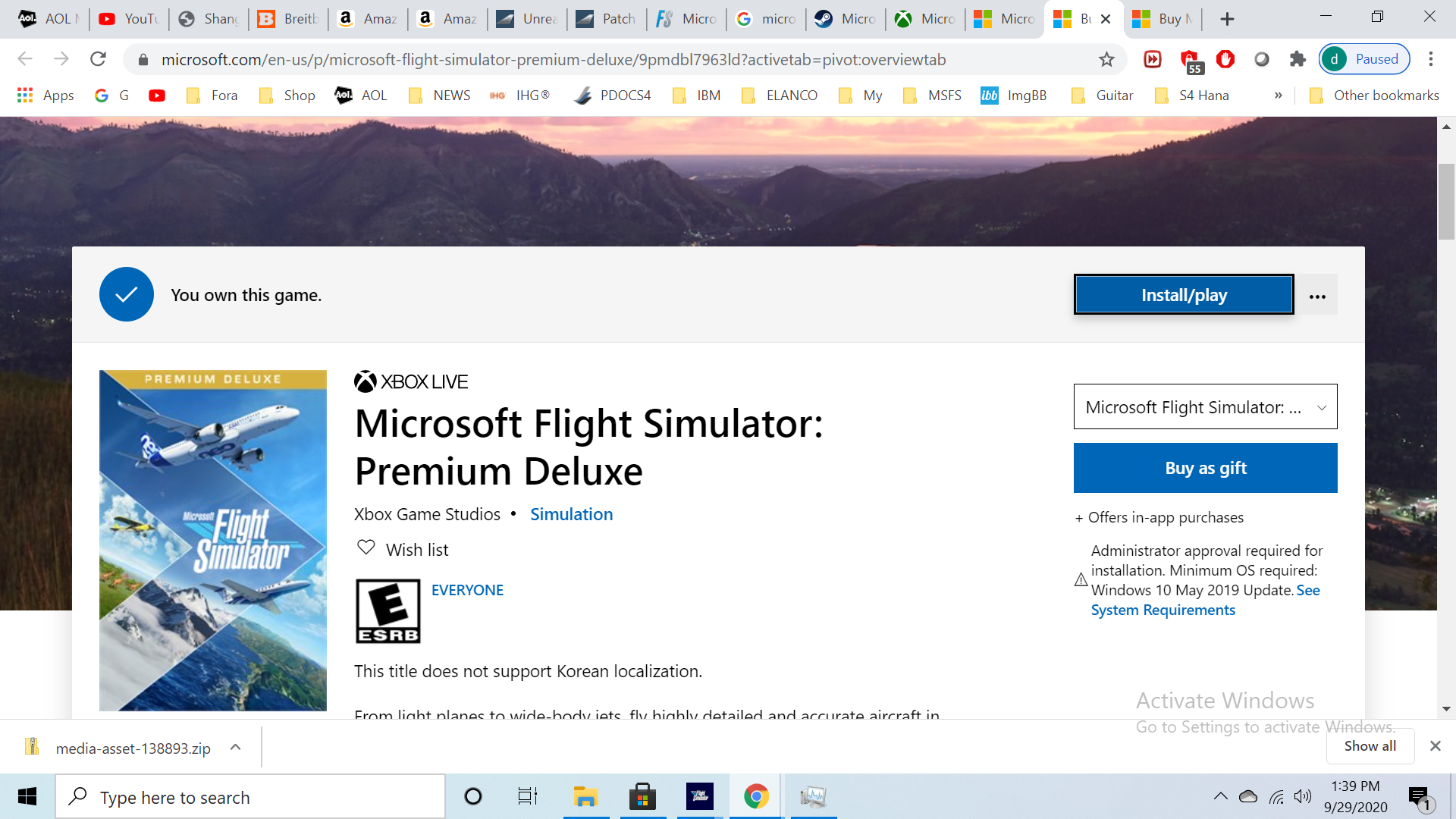Open the See System Requirements link

tap(1206, 600)
